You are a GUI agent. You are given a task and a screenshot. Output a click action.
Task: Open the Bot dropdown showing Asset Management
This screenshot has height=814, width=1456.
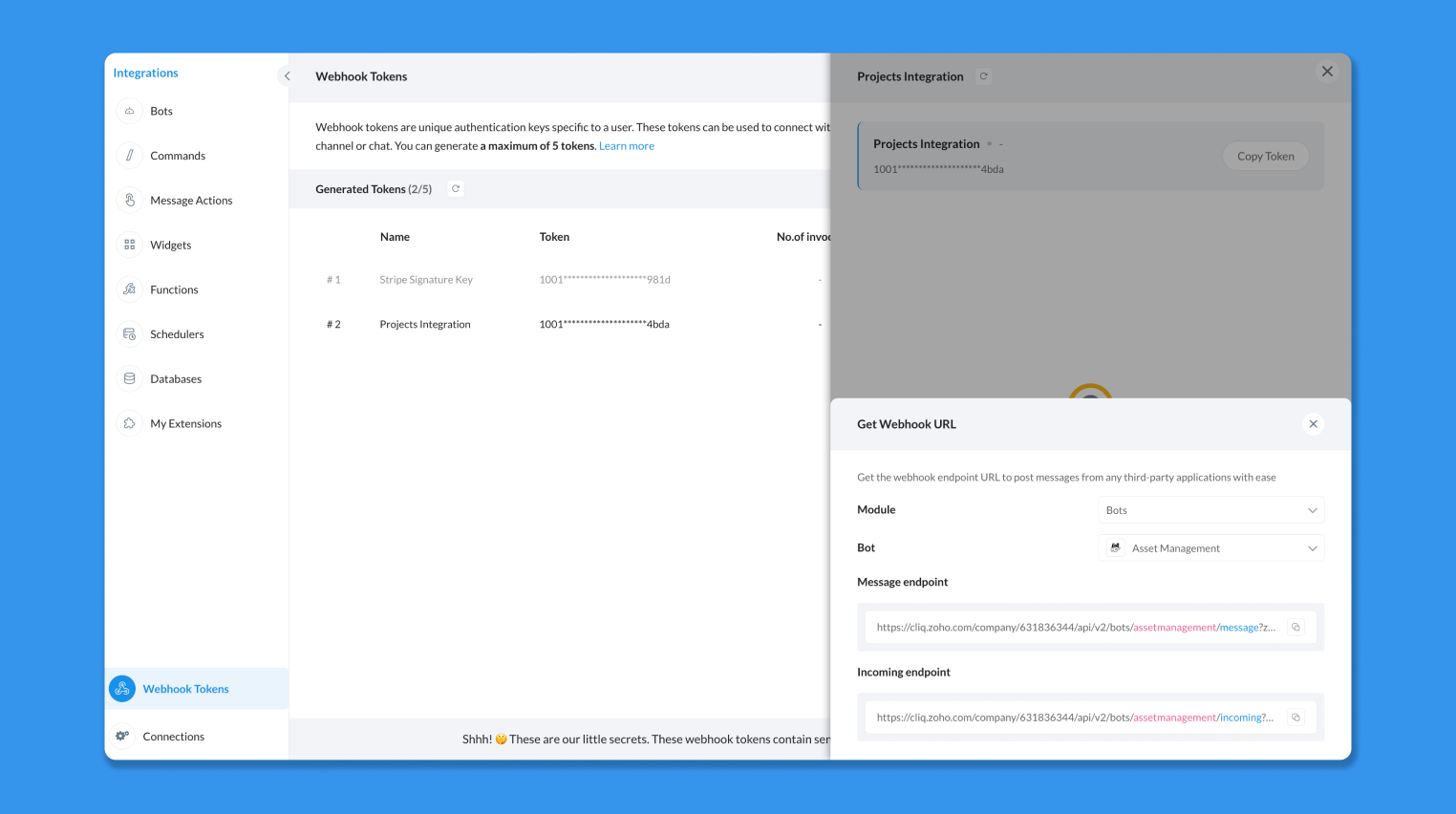[x=1210, y=548]
